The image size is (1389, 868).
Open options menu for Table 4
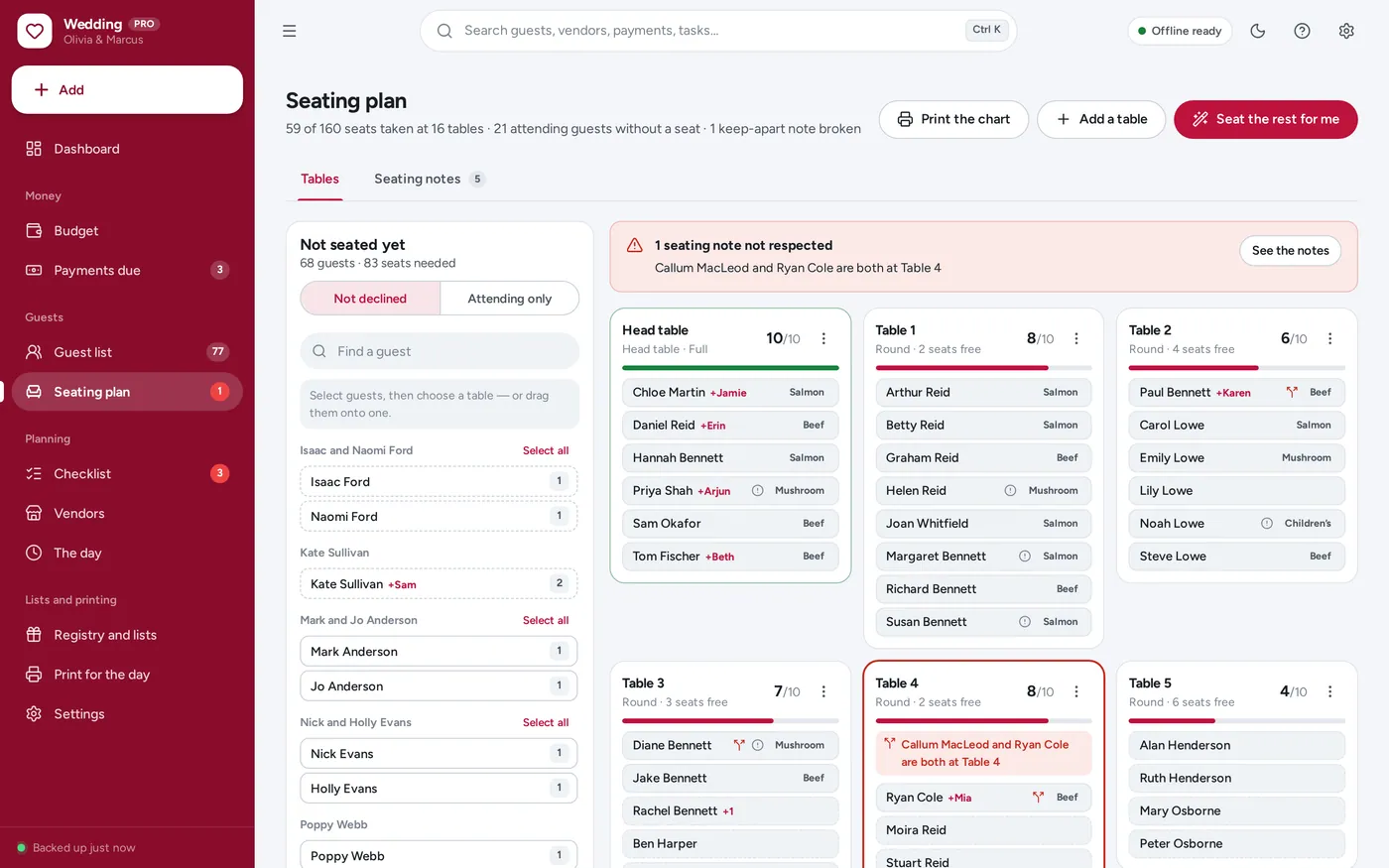(x=1076, y=691)
